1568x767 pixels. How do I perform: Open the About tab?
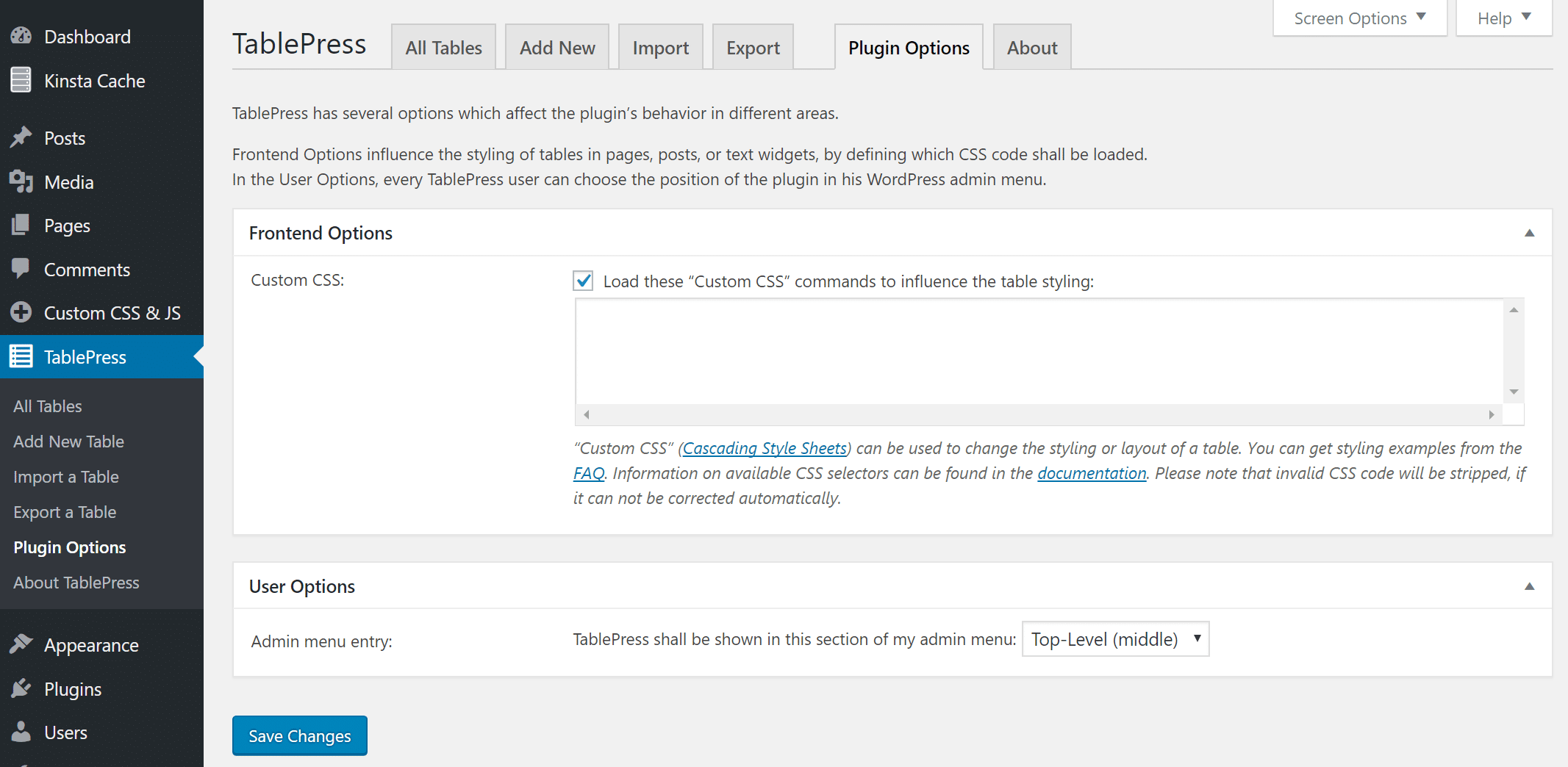tap(1031, 46)
